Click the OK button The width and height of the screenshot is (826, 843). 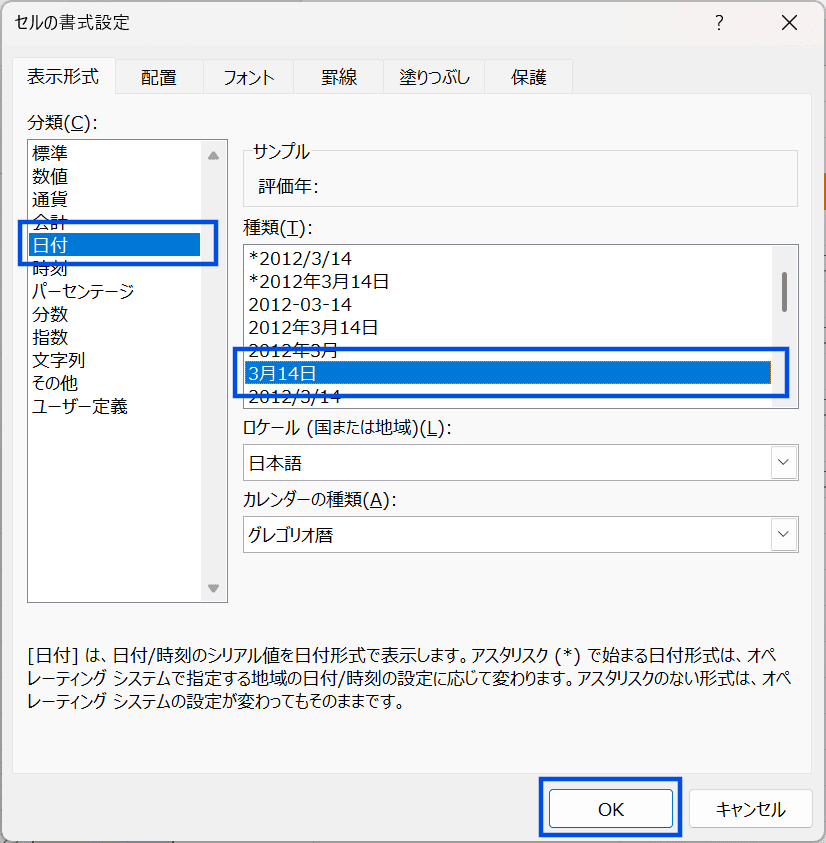[x=611, y=809]
